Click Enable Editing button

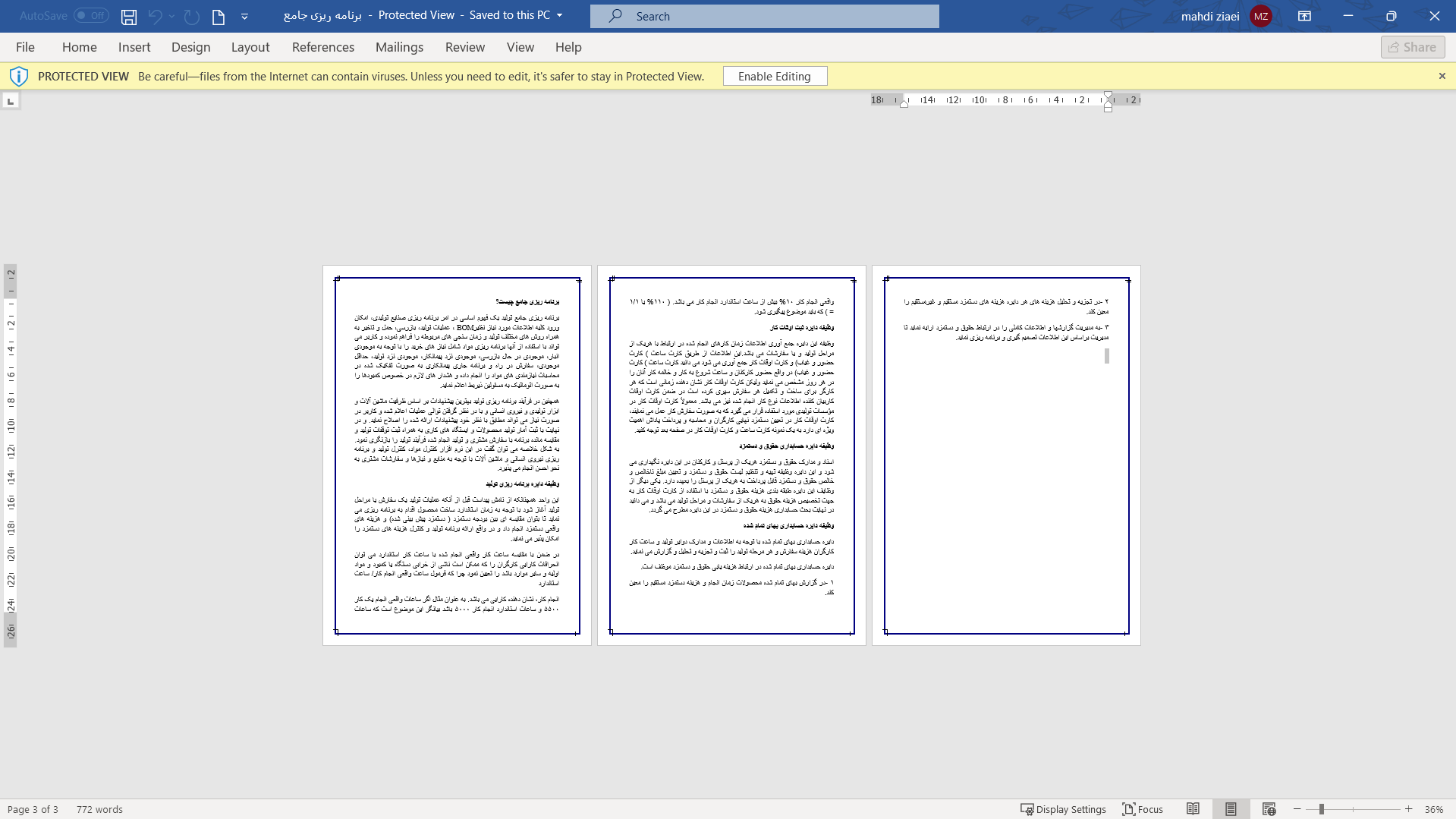pyautogui.click(x=775, y=76)
